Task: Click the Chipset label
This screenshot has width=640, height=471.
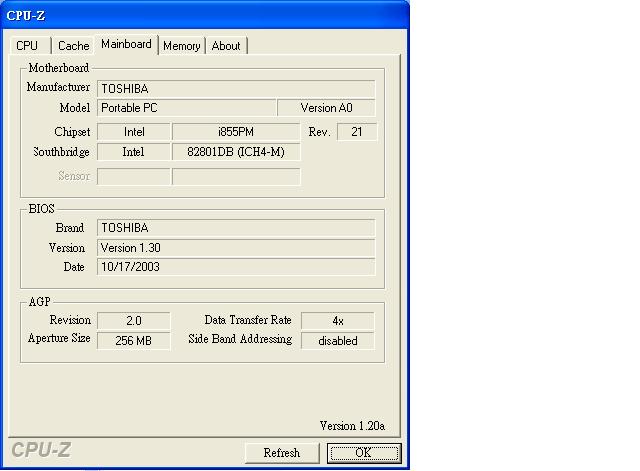Action: pos(72,132)
